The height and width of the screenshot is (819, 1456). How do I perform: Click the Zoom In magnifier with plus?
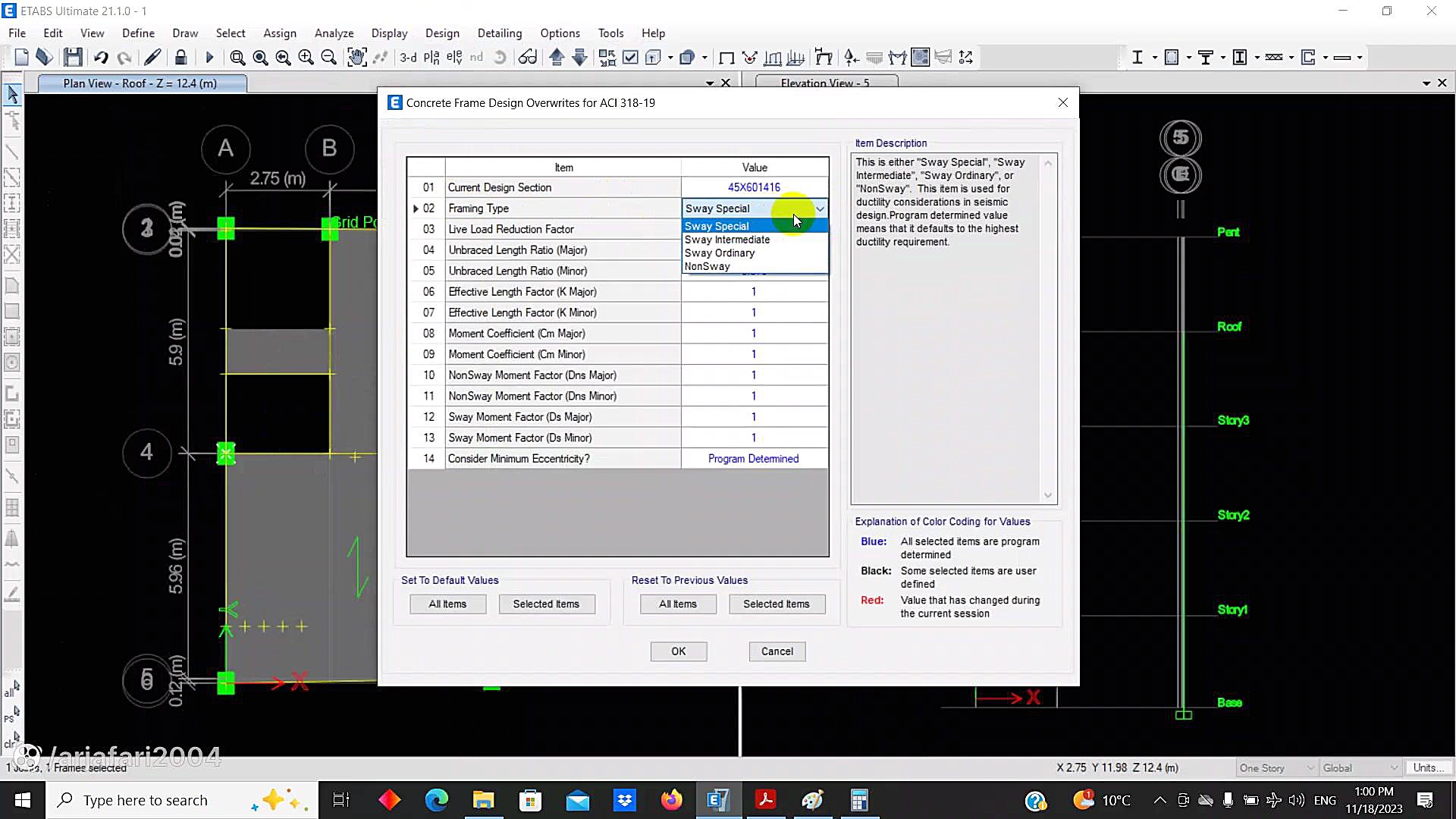[306, 57]
